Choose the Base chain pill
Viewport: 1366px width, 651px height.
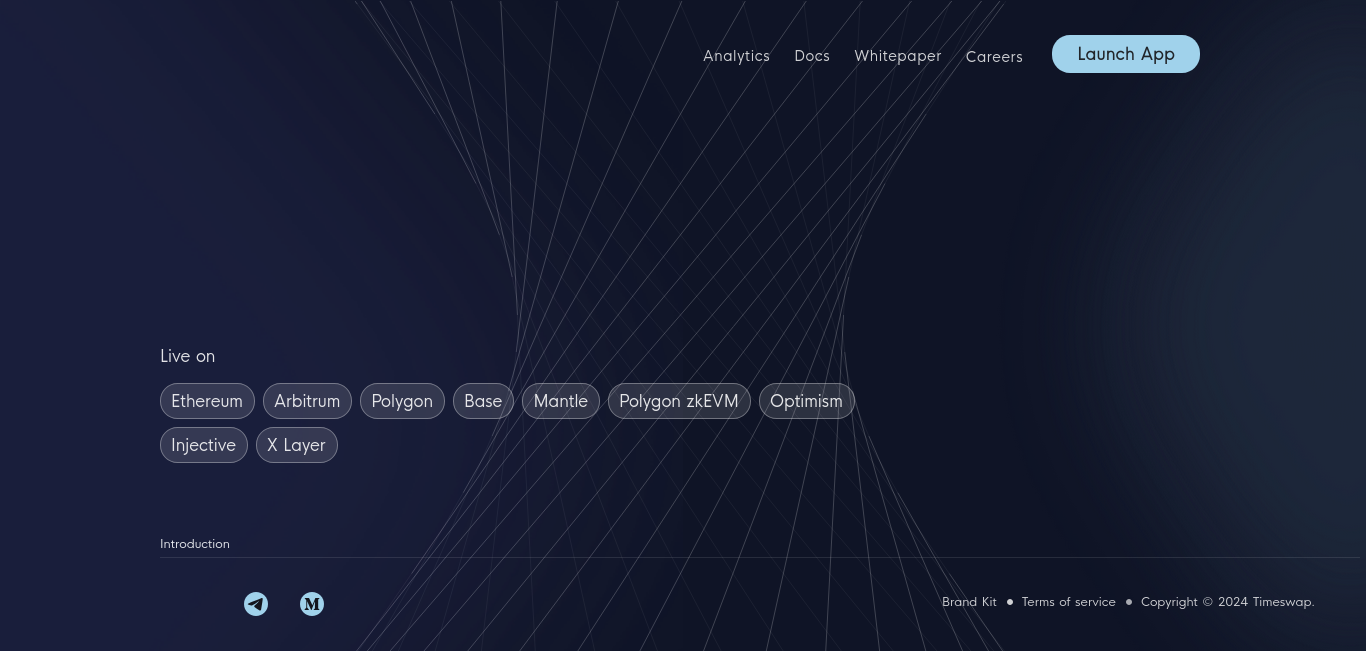pos(483,401)
